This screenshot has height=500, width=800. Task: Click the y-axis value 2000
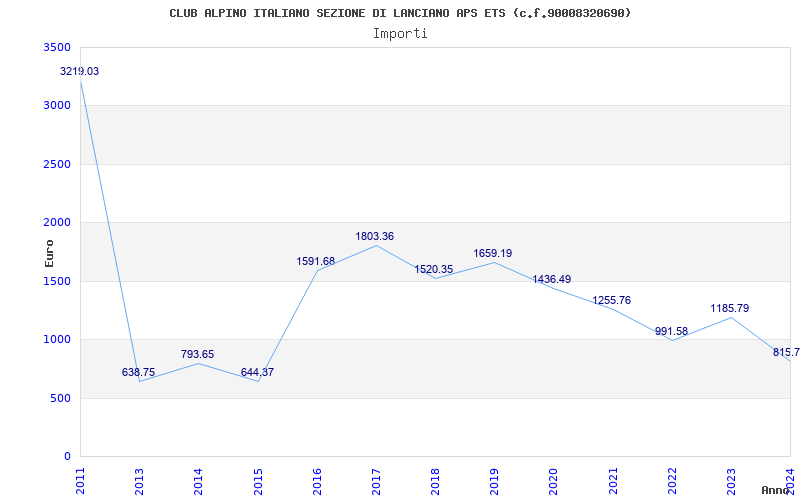(58, 222)
